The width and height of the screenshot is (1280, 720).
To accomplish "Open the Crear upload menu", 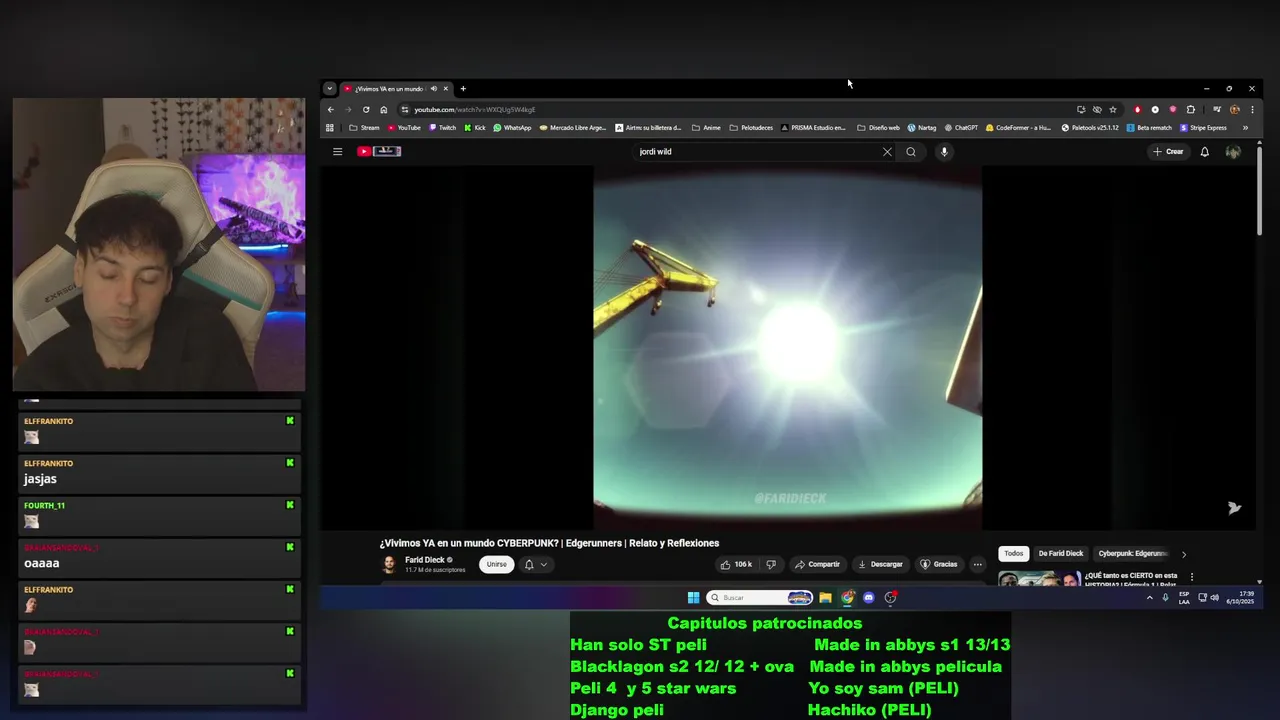I will coord(1168,152).
